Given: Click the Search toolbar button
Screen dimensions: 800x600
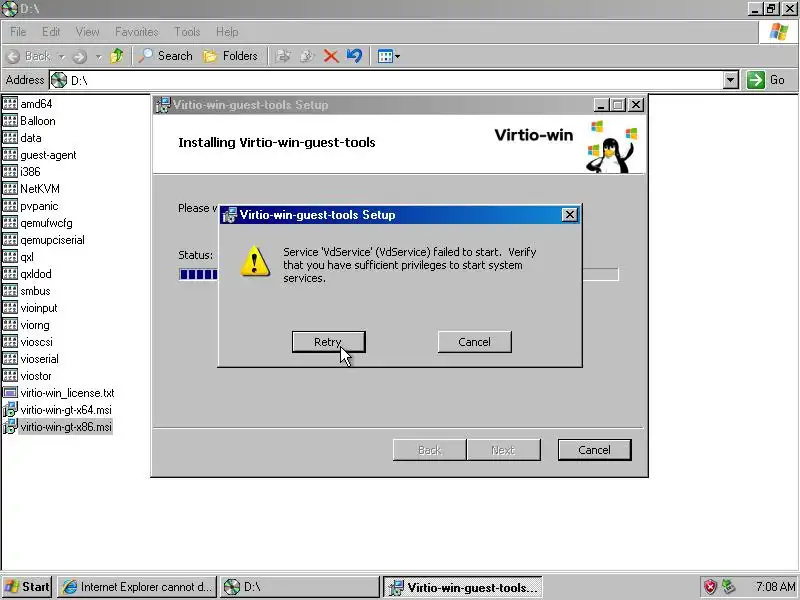Looking at the screenshot, I should [x=166, y=56].
